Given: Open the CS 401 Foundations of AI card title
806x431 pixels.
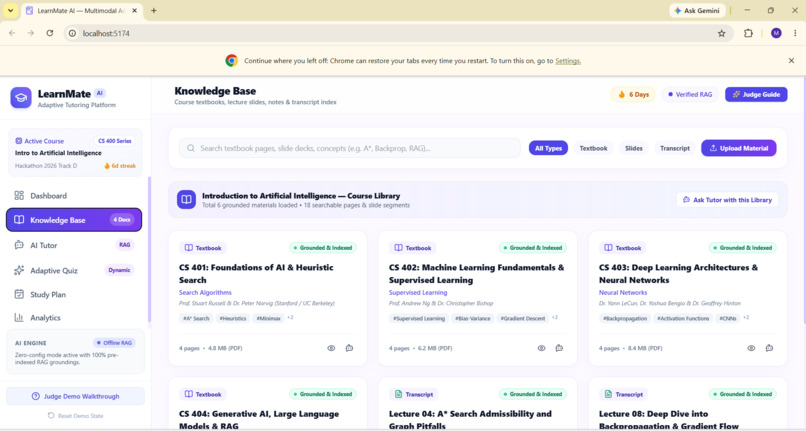Looking at the screenshot, I should (256, 274).
